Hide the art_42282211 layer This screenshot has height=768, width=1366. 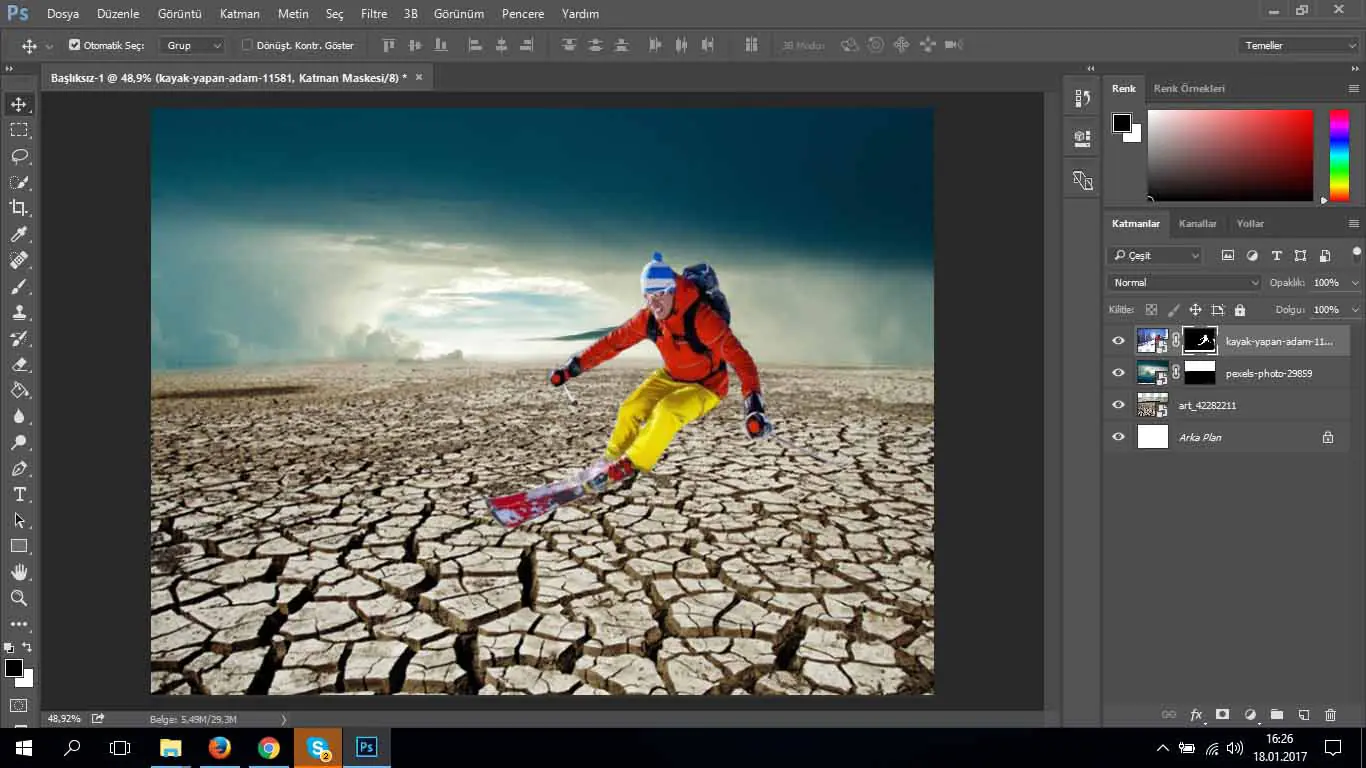pyautogui.click(x=1118, y=405)
